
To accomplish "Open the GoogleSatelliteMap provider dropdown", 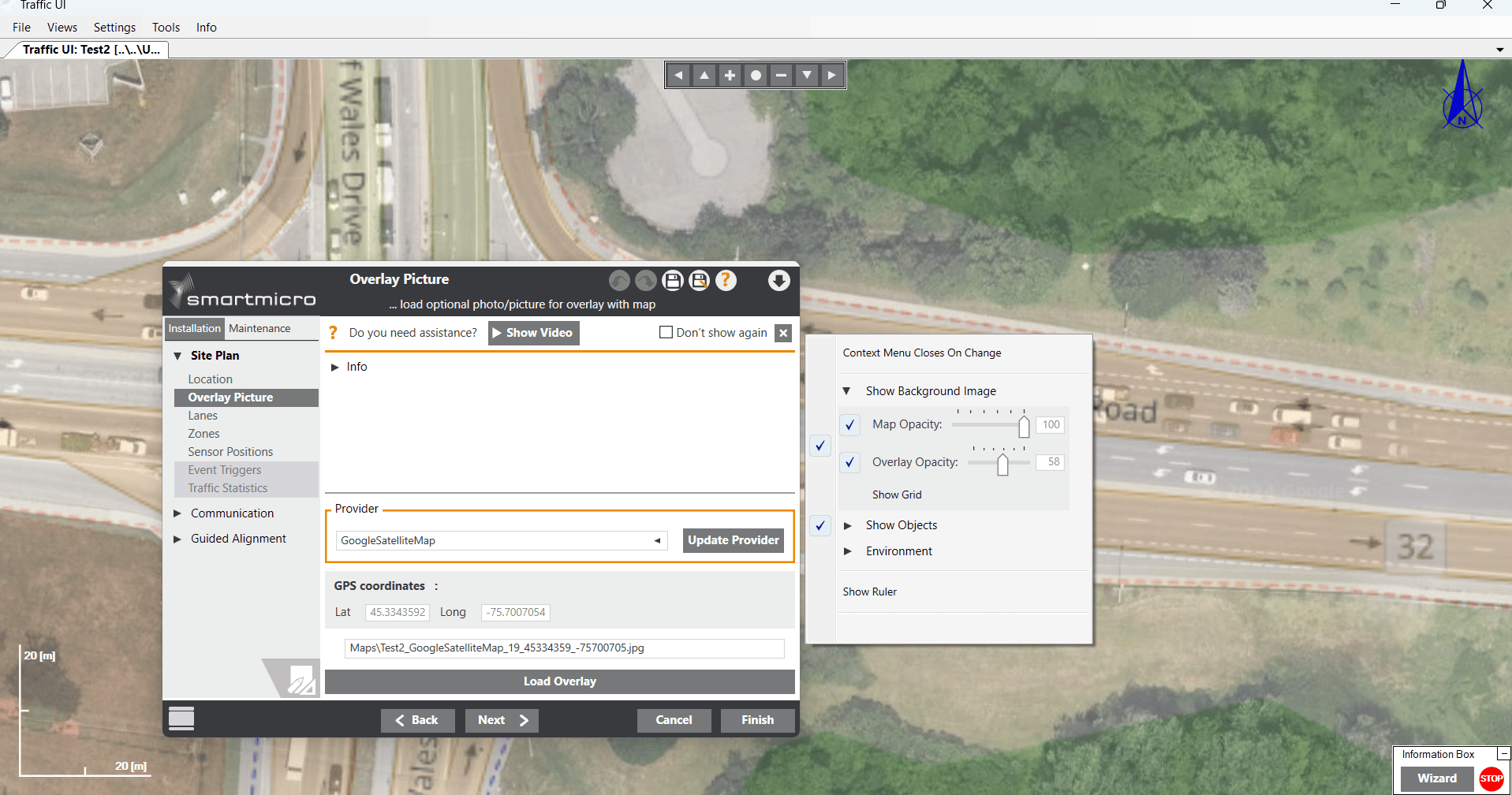I will click(x=658, y=540).
